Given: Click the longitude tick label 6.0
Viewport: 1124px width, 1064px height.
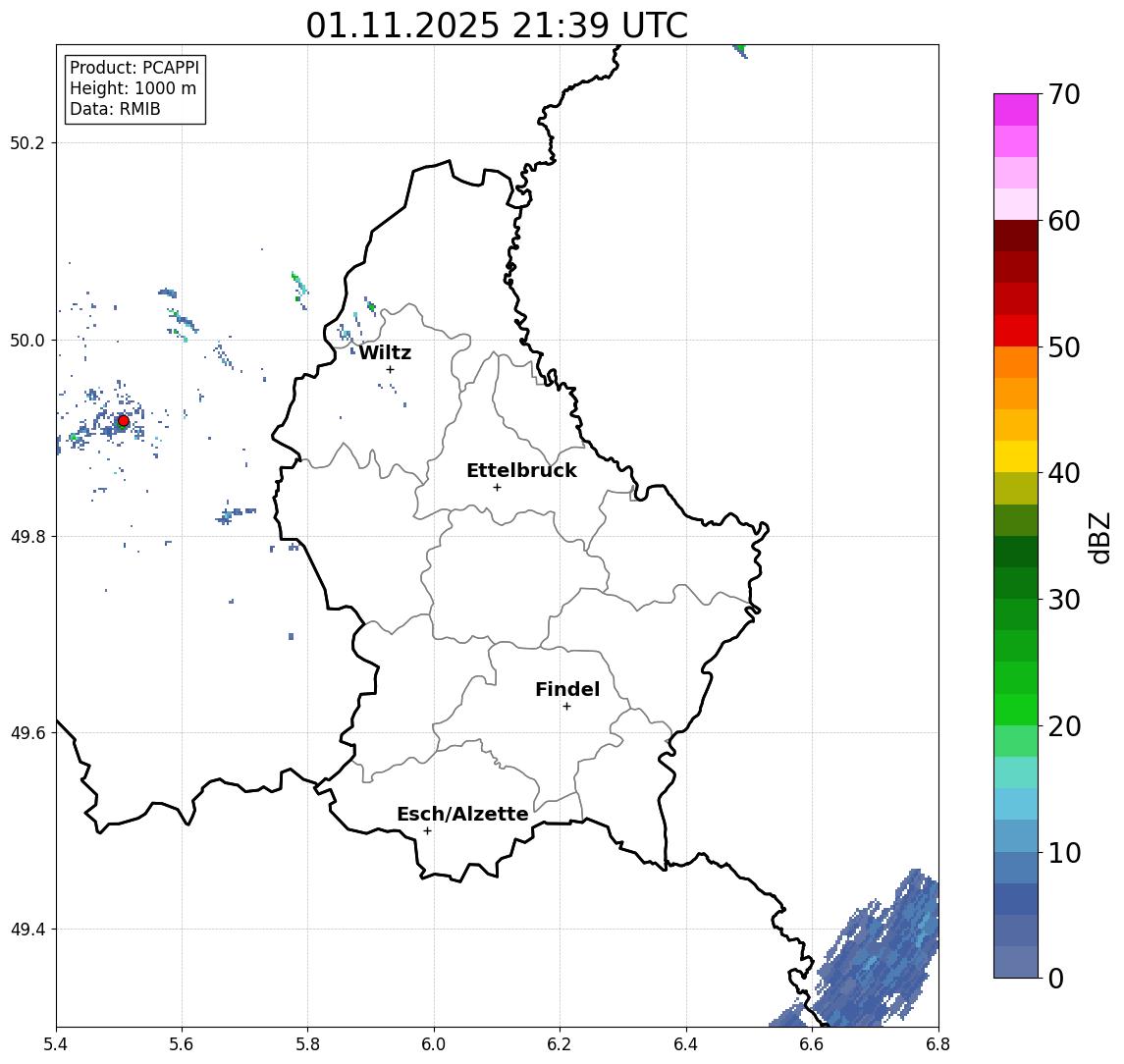Looking at the screenshot, I should 434,1044.
